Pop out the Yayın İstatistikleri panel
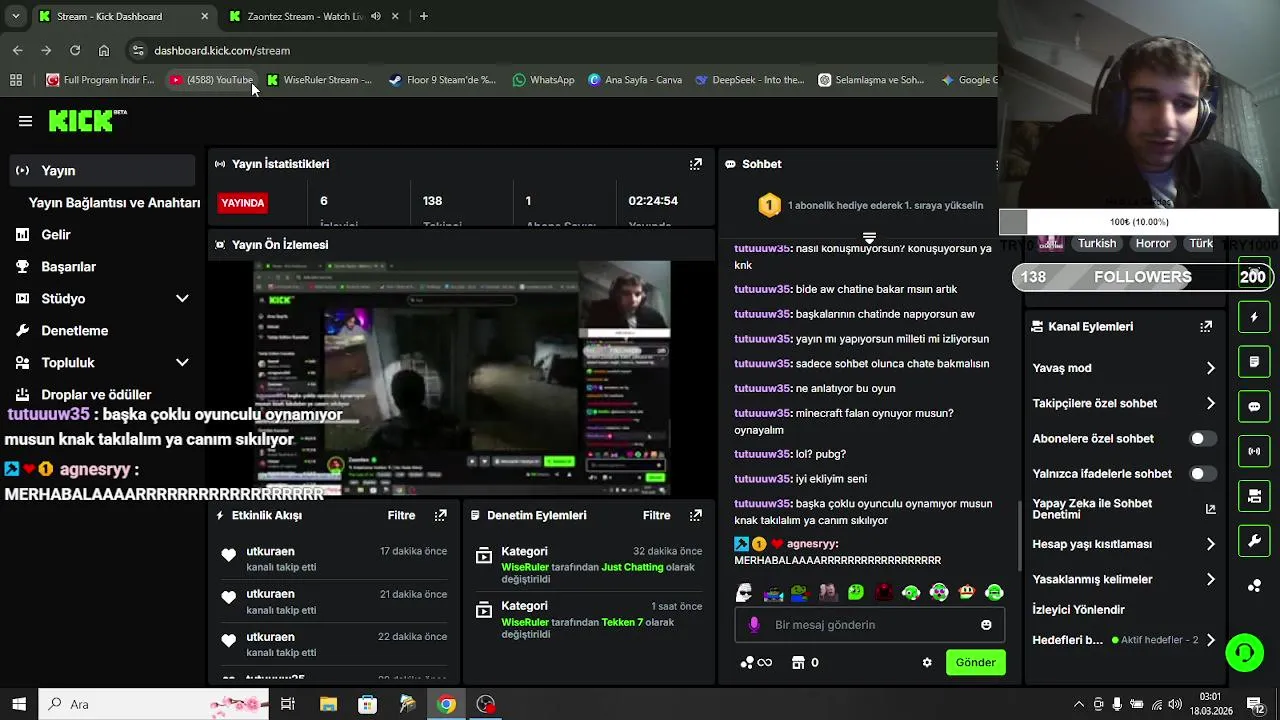Viewport: 1280px width, 720px height. pyautogui.click(x=696, y=164)
